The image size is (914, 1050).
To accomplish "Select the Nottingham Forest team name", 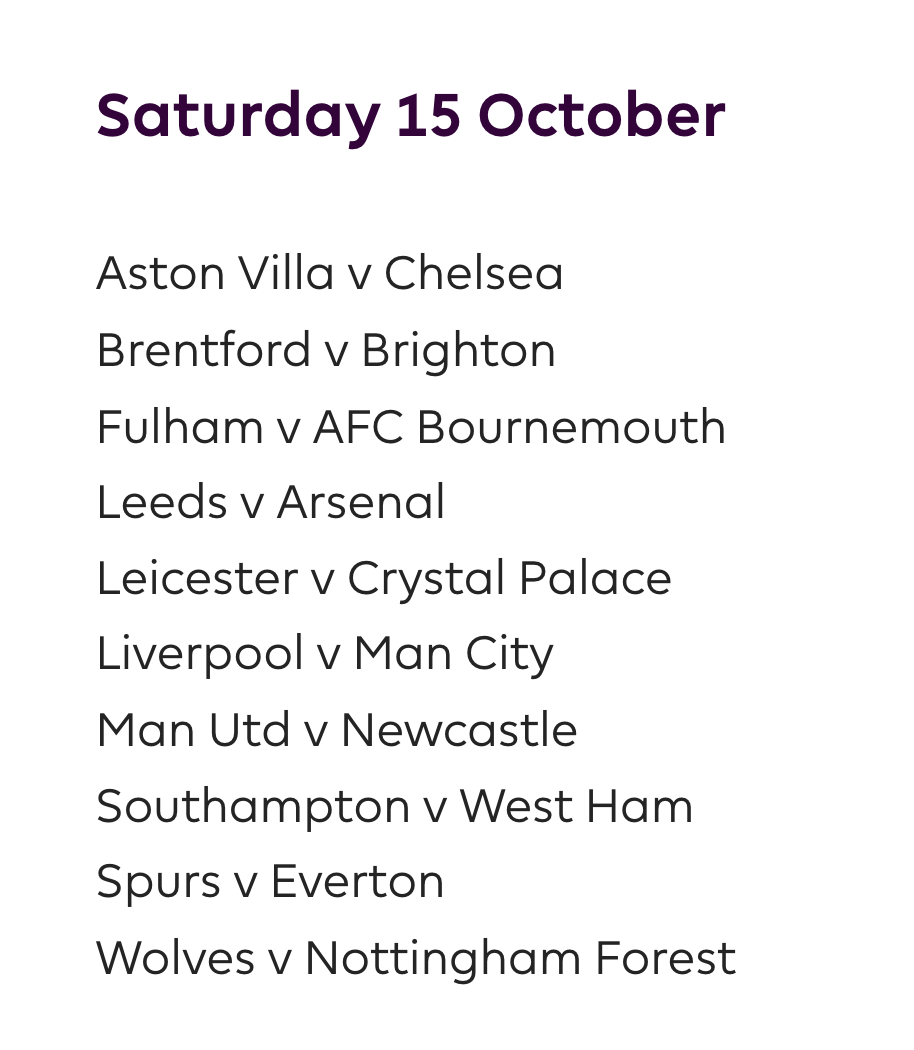I will [x=520, y=958].
